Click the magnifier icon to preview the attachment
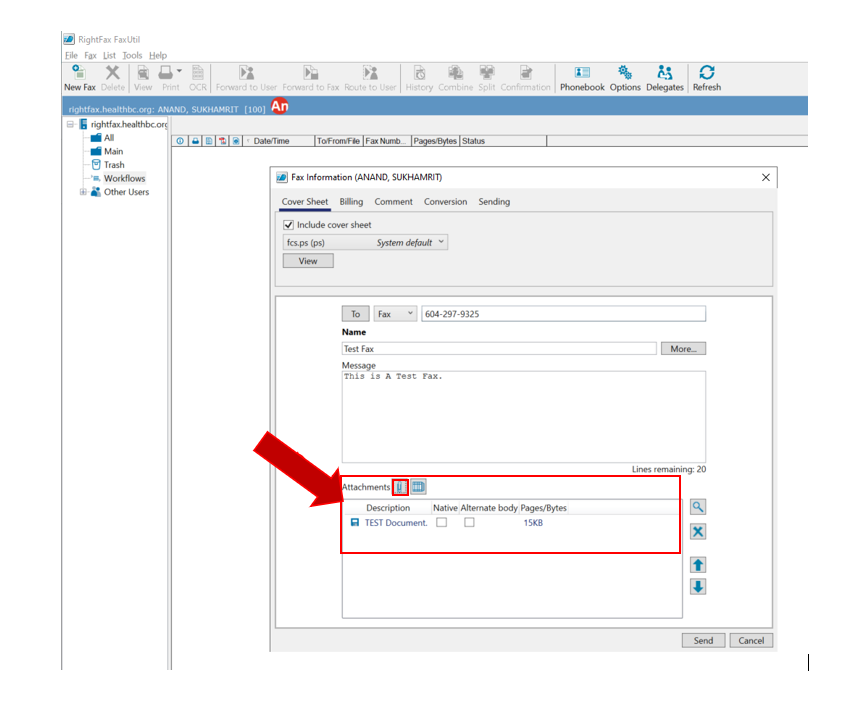The width and height of the screenshot is (851, 722). point(698,507)
